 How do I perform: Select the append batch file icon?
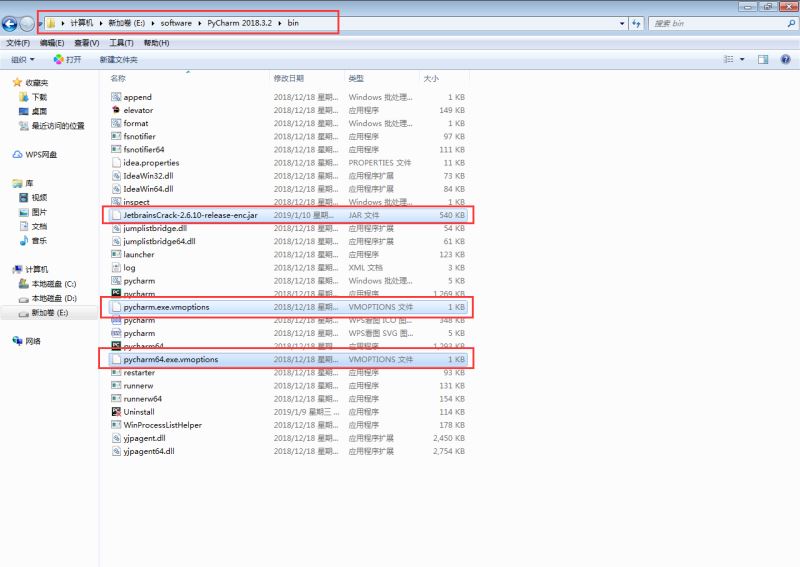[116, 97]
